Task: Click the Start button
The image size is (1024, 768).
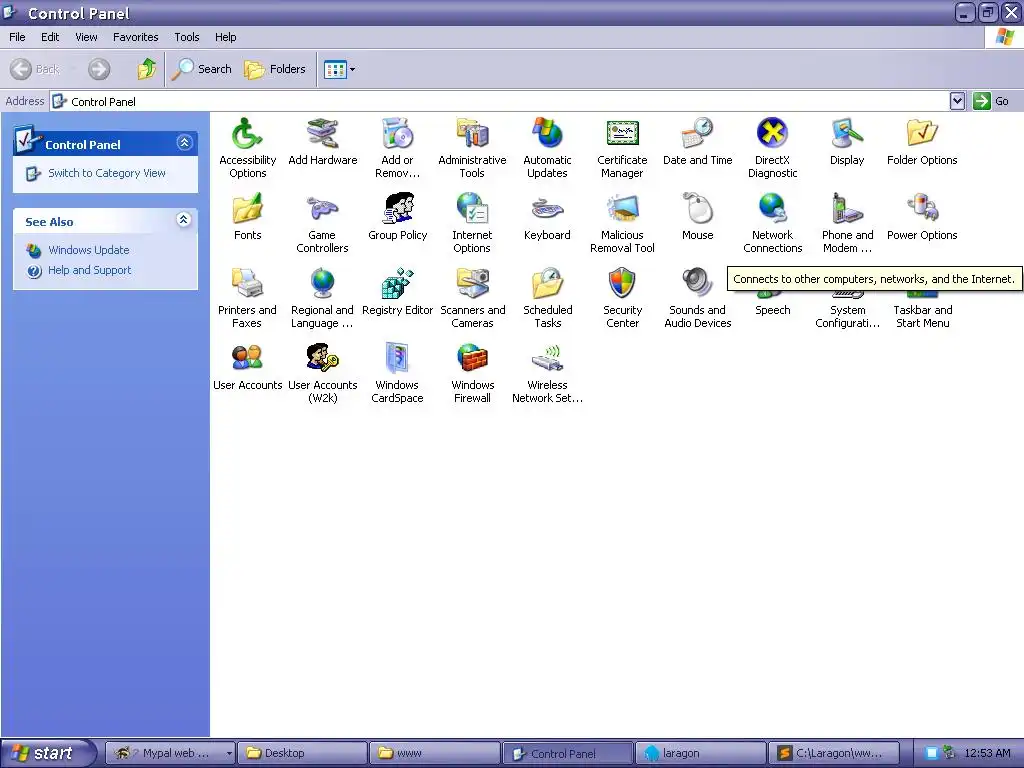Action: (47, 753)
